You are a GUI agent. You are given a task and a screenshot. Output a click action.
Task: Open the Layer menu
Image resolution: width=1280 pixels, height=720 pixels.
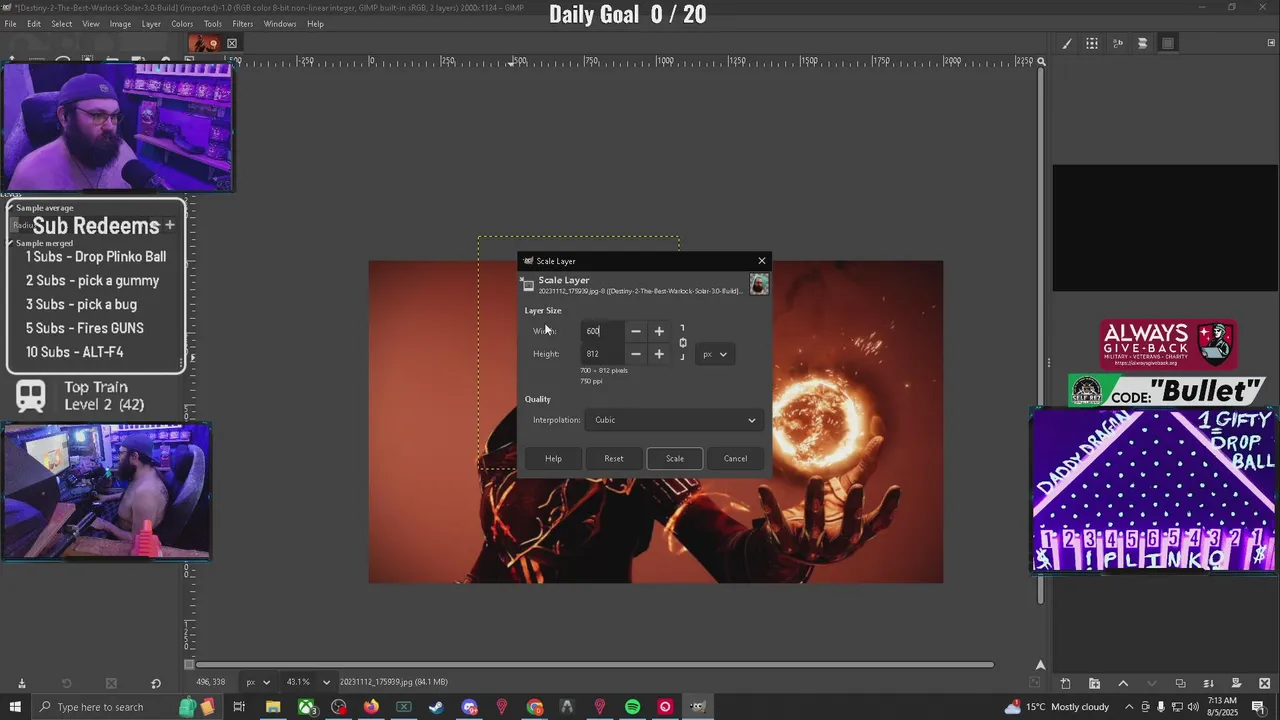click(x=151, y=24)
